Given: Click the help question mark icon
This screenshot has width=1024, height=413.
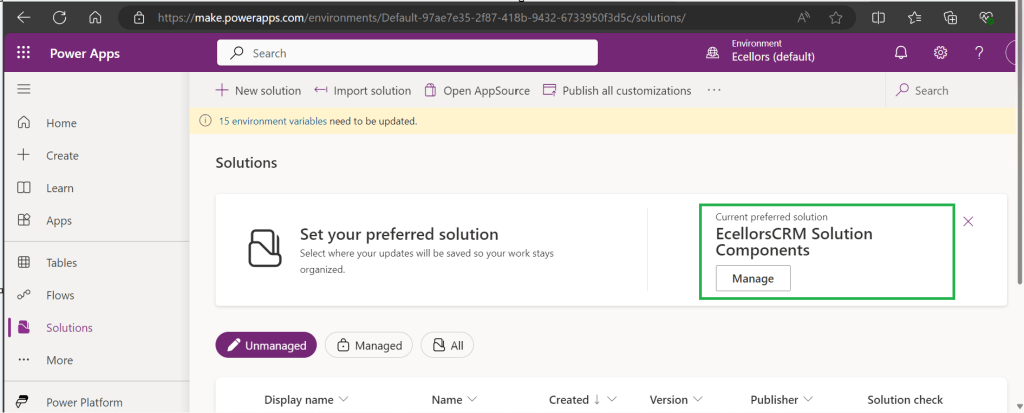Looking at the screenshot, I should click(979, 53).
